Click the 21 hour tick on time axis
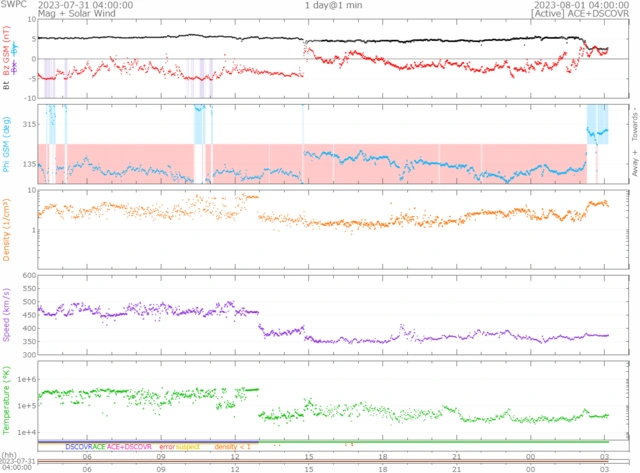Viewport: 640px width, 473px height. coord(456,467)
